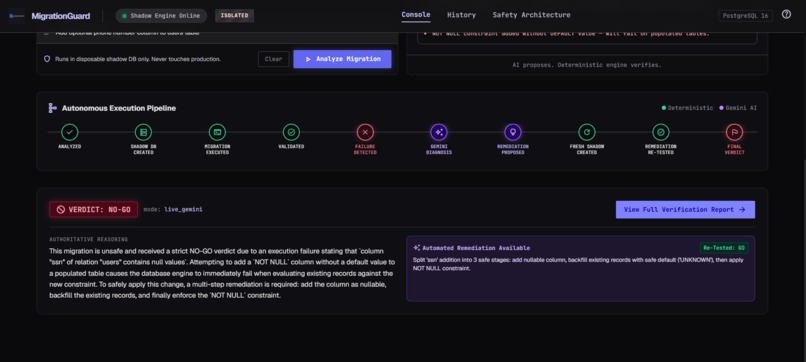
Task: Click the Autonomous Execution Pipeline header icon
Action: pos(52,108)
